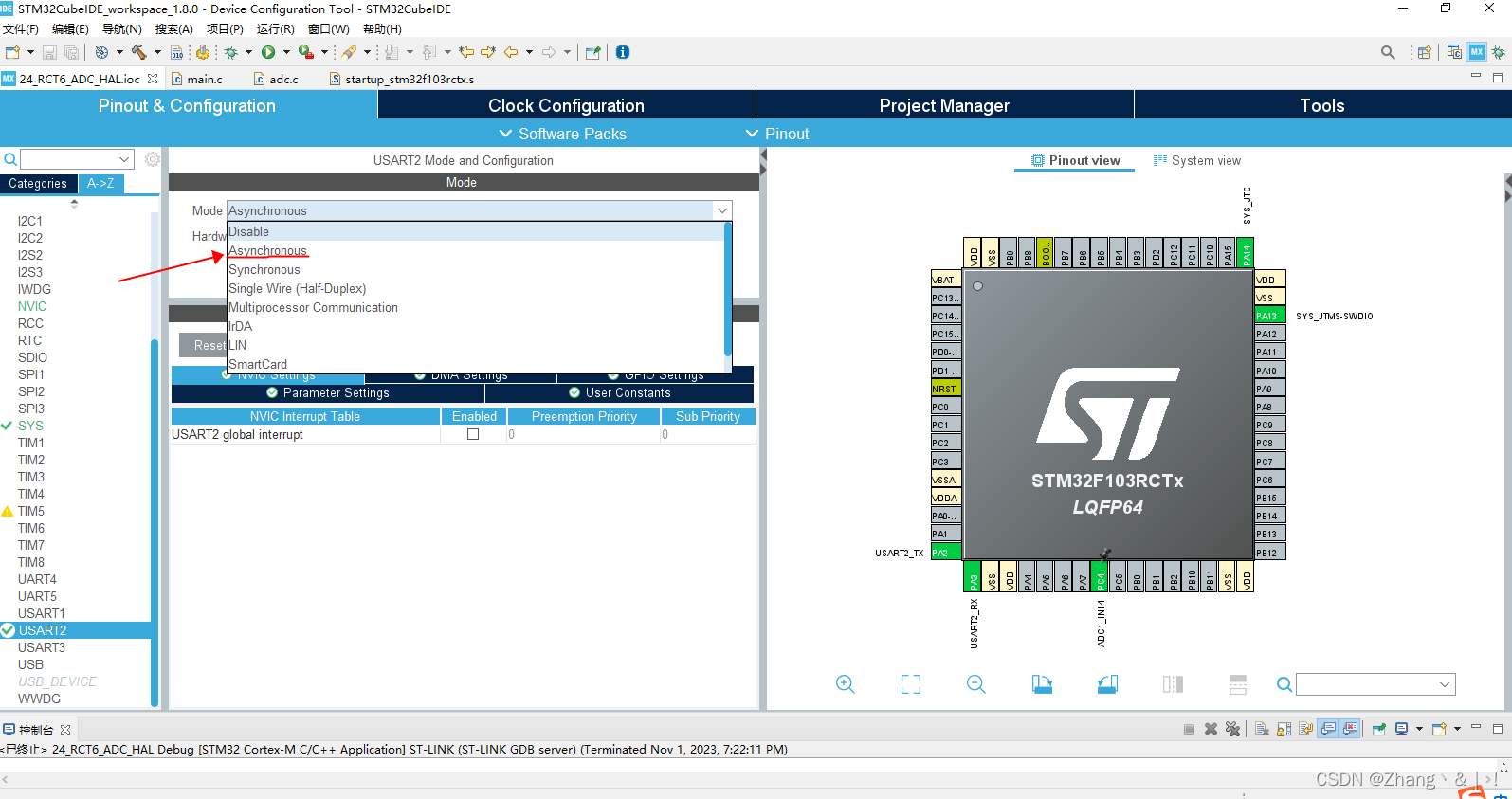Click the Pinout view tab button

[x=1075, y=160]
